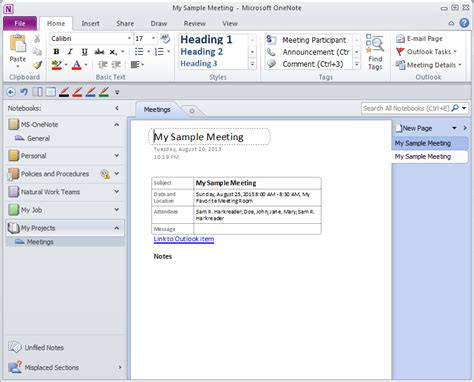This screenshot has height=382, width=474.
Task: Switch to the Draw tab
Action: (x=159, y=23)
